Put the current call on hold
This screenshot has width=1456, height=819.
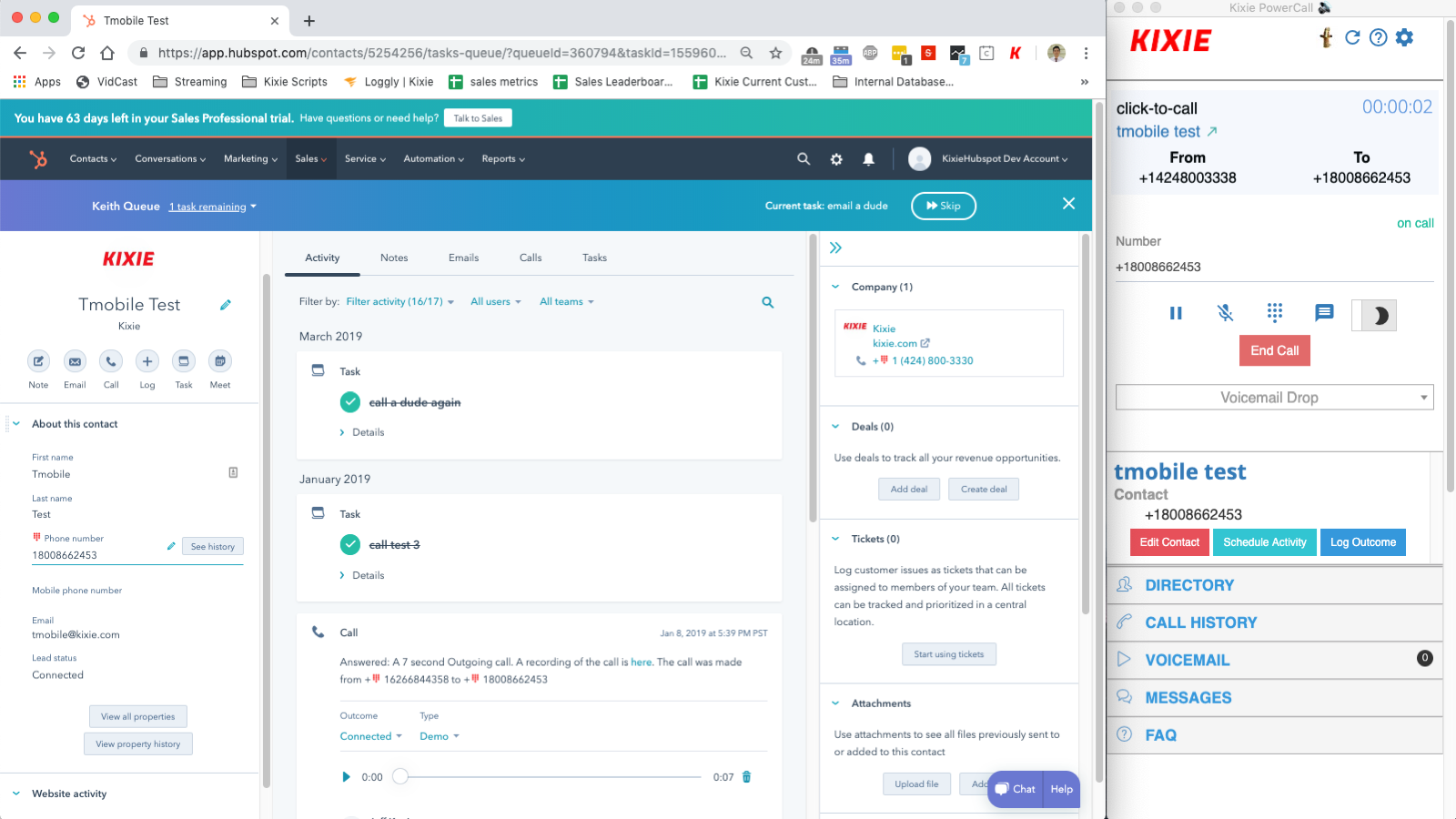(1175, 312)
